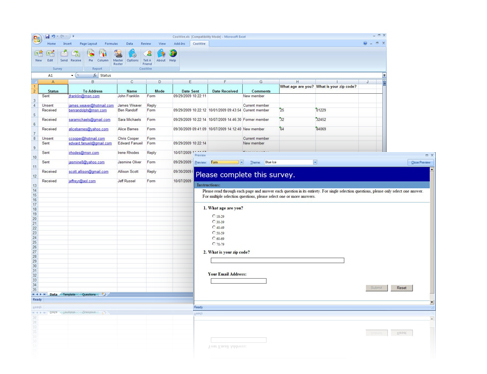This screenshot has height=374, width=487.
Task: Select the 70-79 age radio button
Action: pos(214,244)
